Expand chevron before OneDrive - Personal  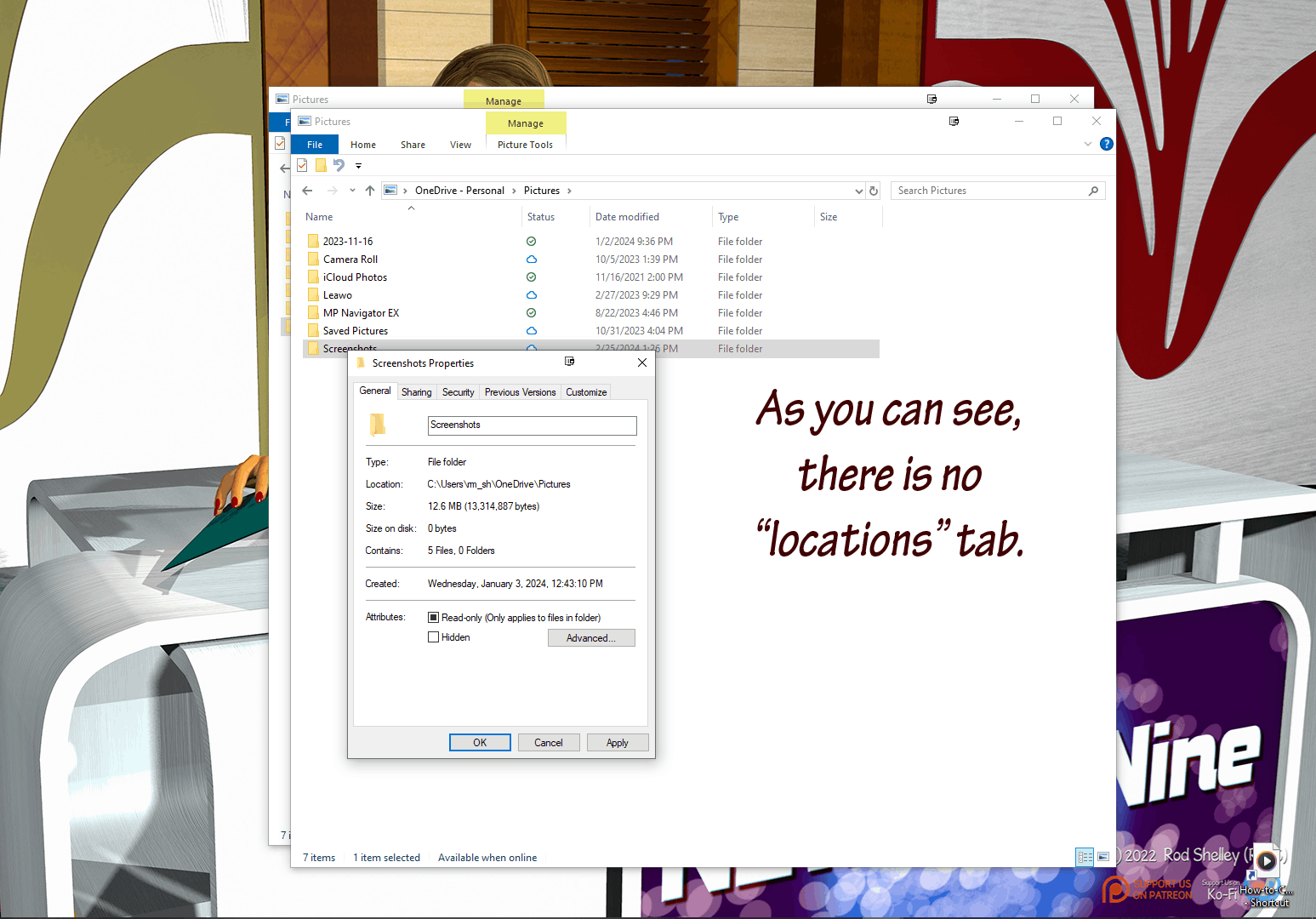[x=405, y=191]
